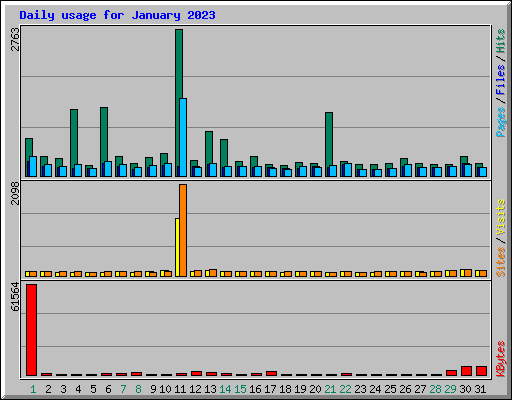Screen dimensions: 512x400
Task: Click the orange 'Sites' legend label
Action: (x=501, y=262)
